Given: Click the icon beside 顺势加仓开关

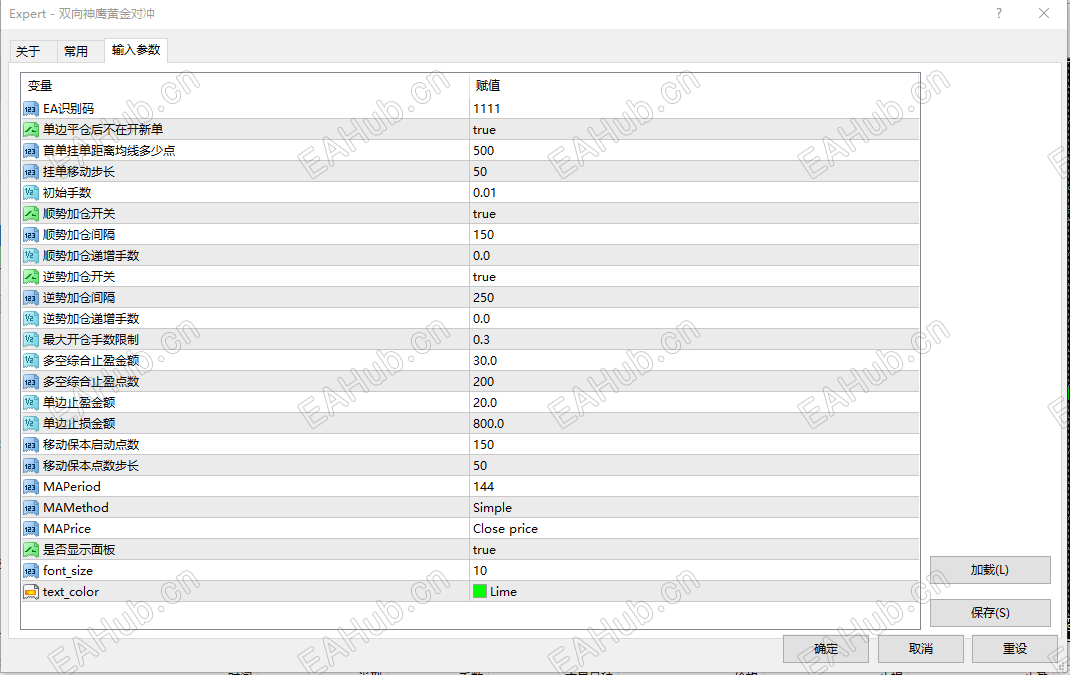Looking at the screenshot, I should click(x=30, y=213).
